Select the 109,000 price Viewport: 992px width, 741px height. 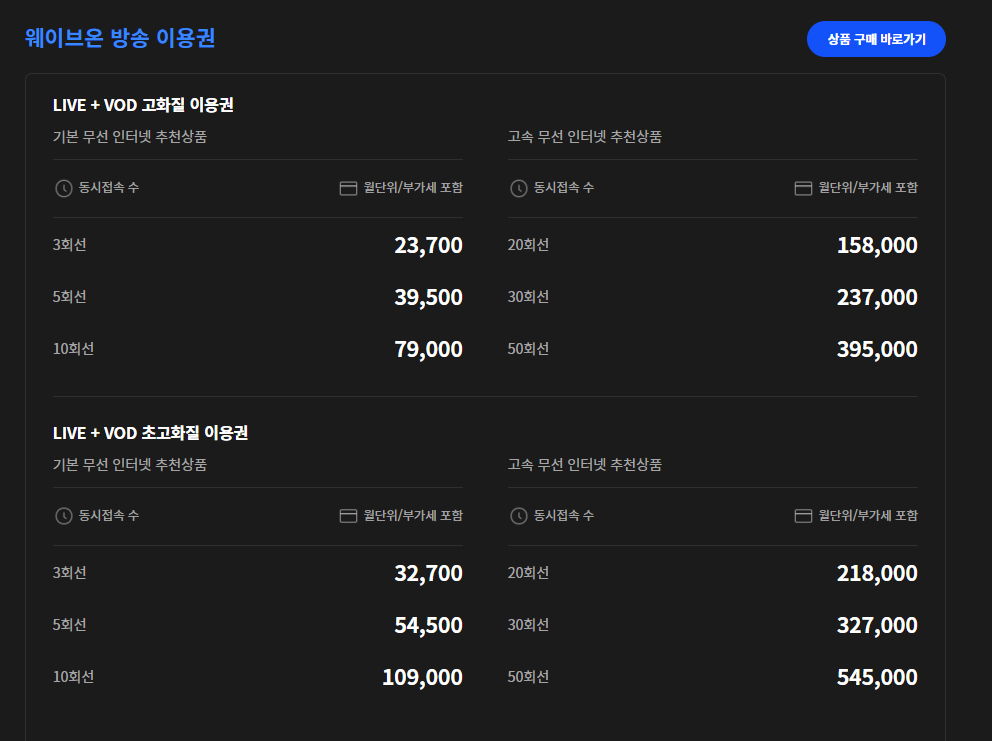click(x=423, y=677)
